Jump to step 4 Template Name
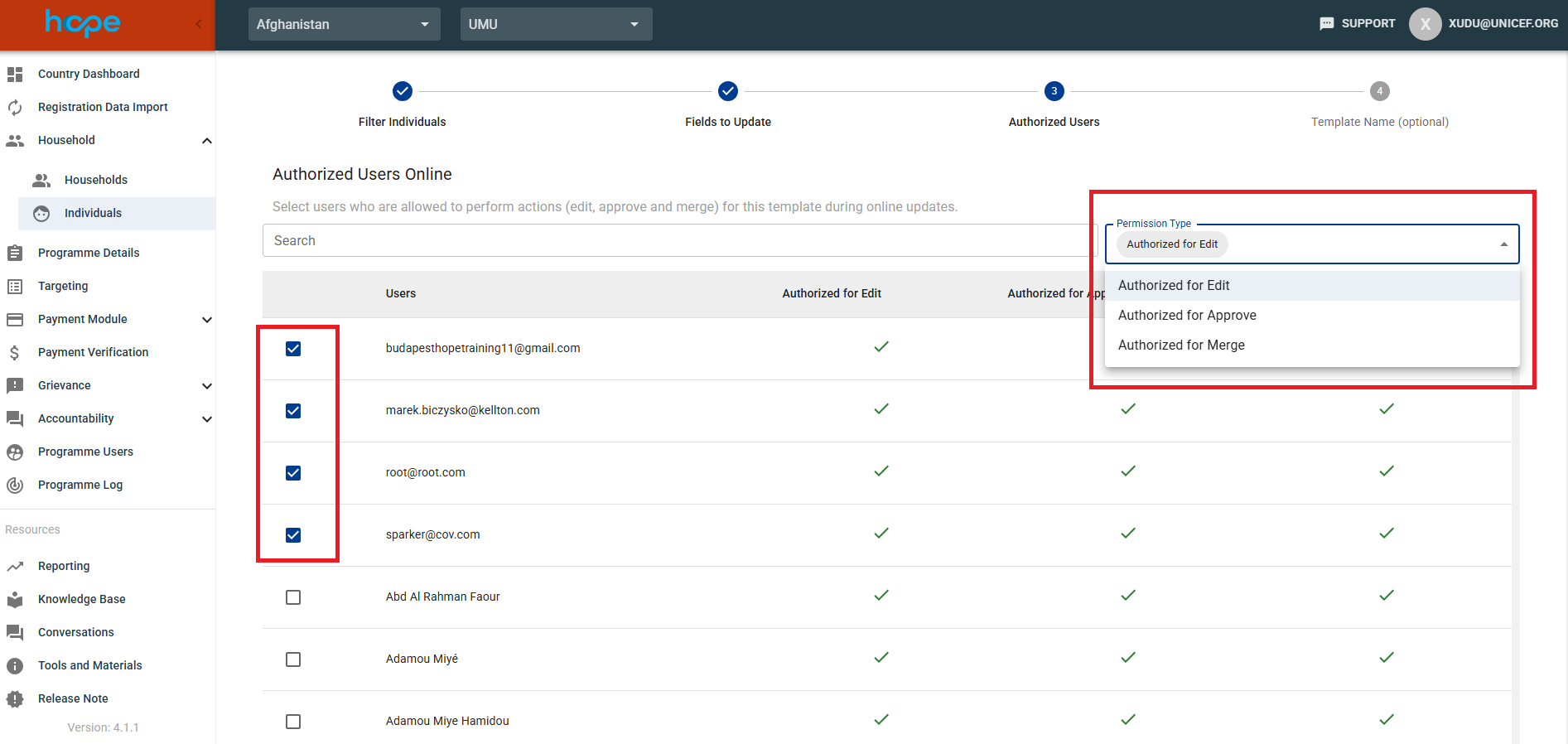Screen dimensions: 1568x744 point(1379,91)
